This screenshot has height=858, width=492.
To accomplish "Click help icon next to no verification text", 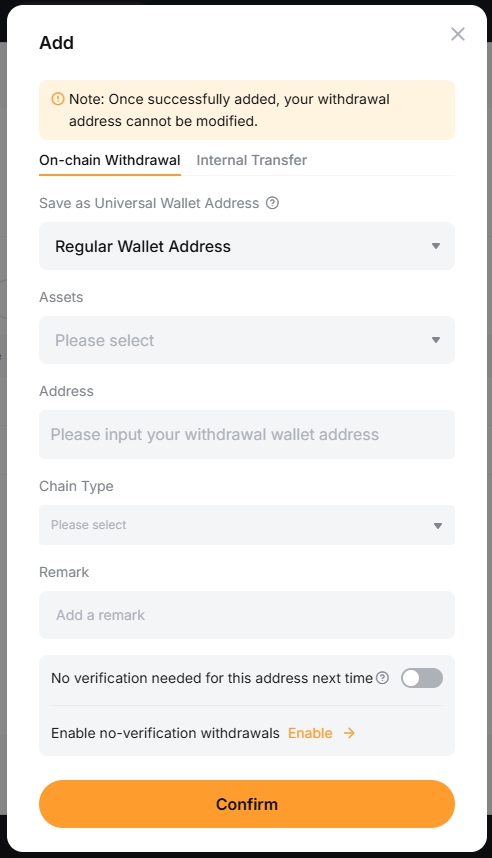I will 383,678.
